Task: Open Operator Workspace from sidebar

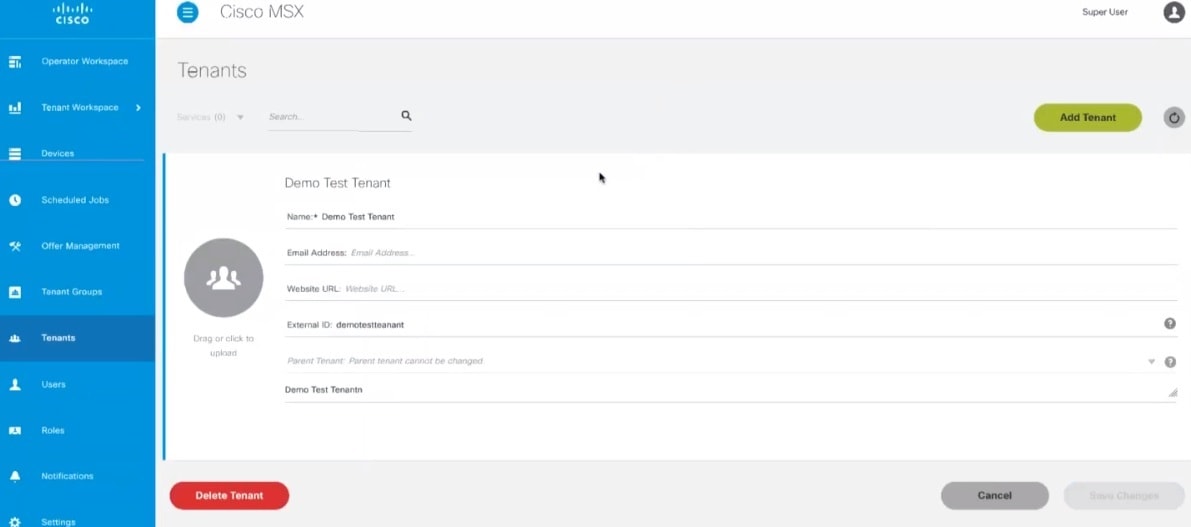Action: pyautogui.click(x=84, y=62)
